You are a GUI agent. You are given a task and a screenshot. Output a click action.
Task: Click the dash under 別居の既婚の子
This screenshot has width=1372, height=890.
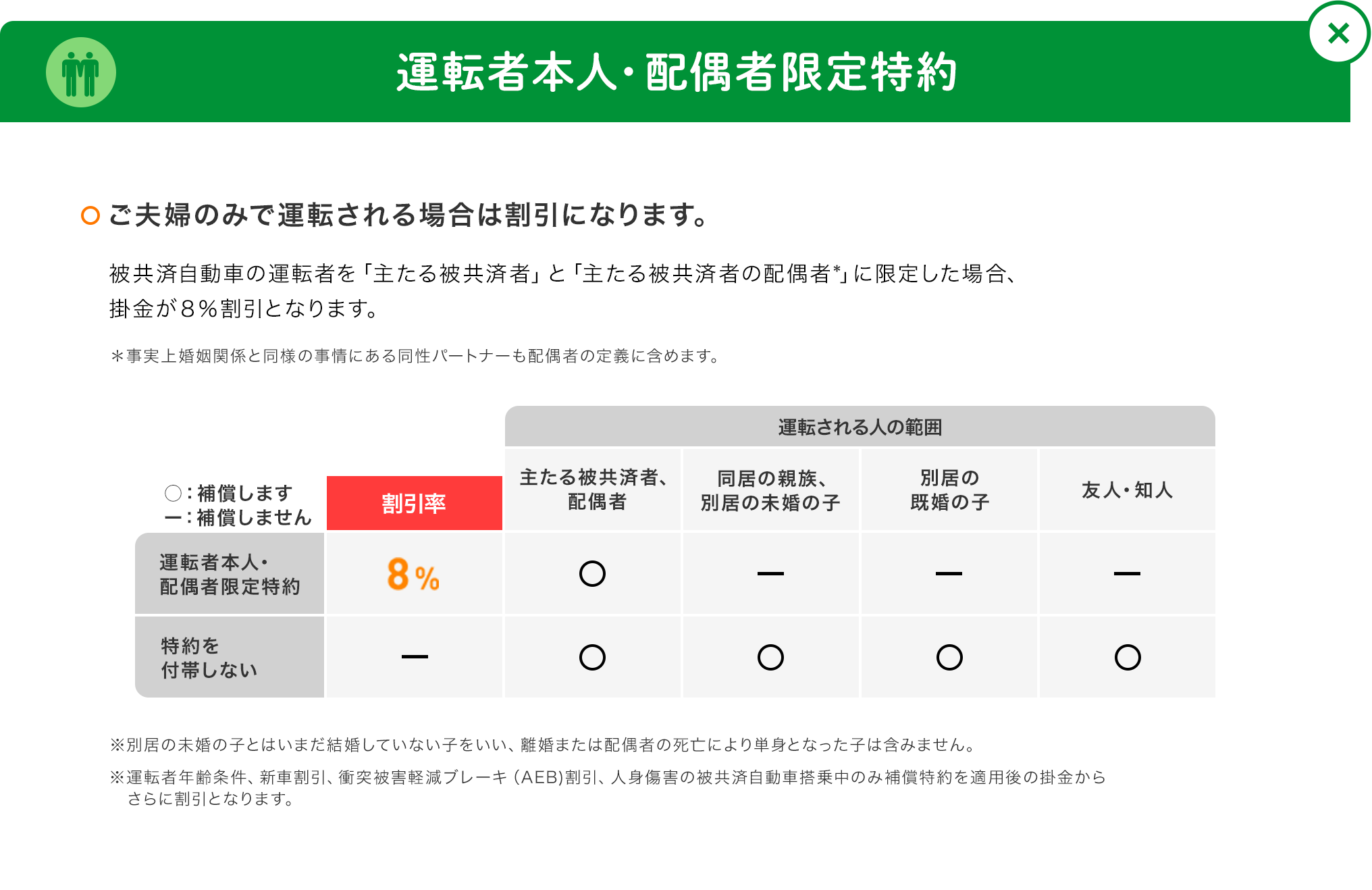point(949,573)
